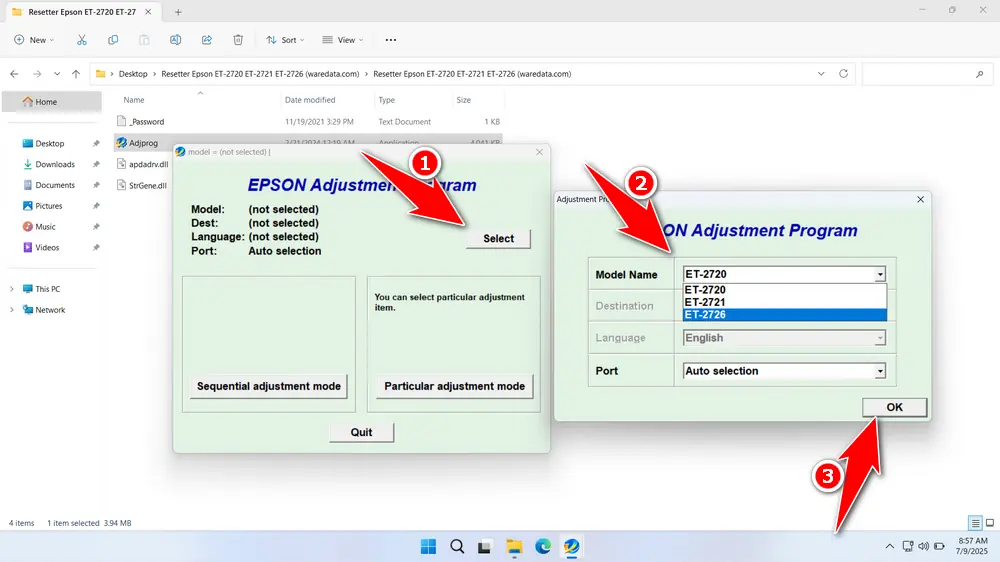Click the Quit button
This screenshot has height=562, width=1000.
(x=361, y=432)
